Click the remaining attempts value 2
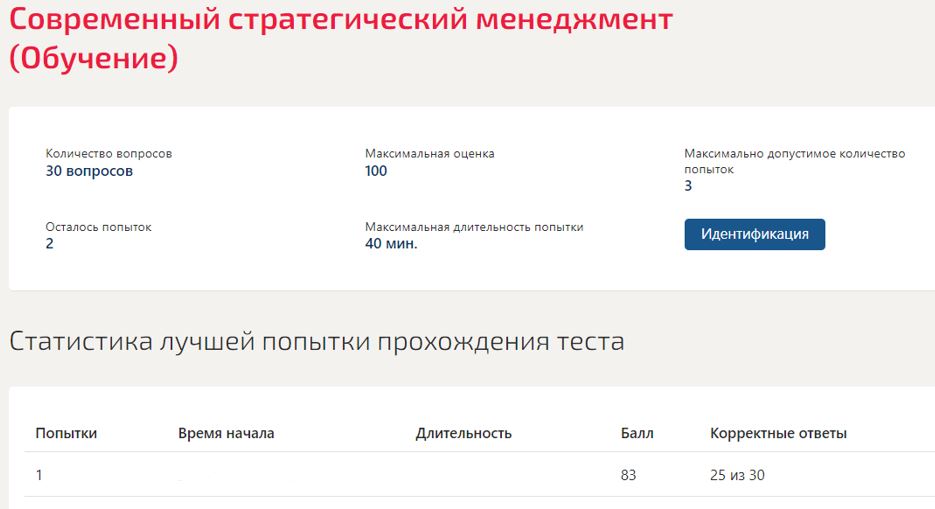 (50, 244)
